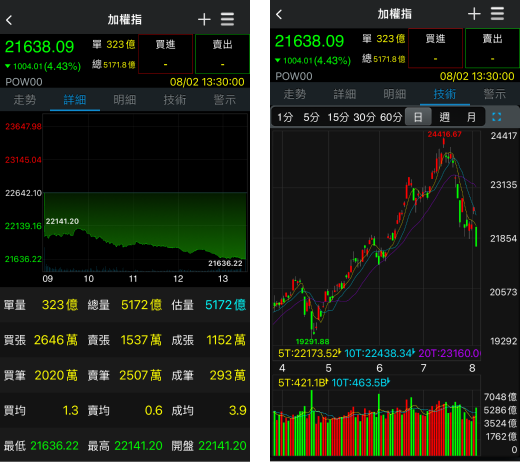Switch to the 走勢 tab in the left panel
The image size is (520, 462).
(25, 100)
